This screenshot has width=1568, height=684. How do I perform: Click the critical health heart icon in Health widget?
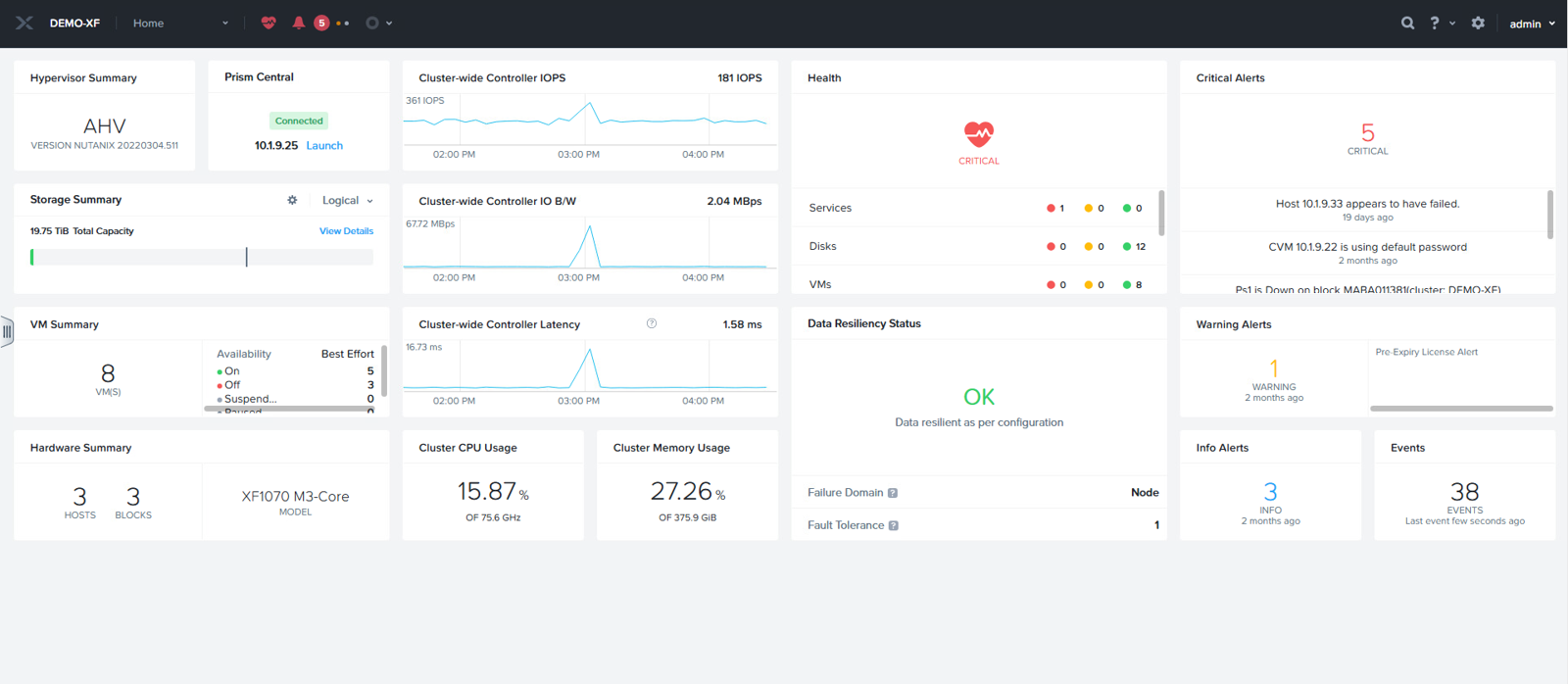(979, 133)
